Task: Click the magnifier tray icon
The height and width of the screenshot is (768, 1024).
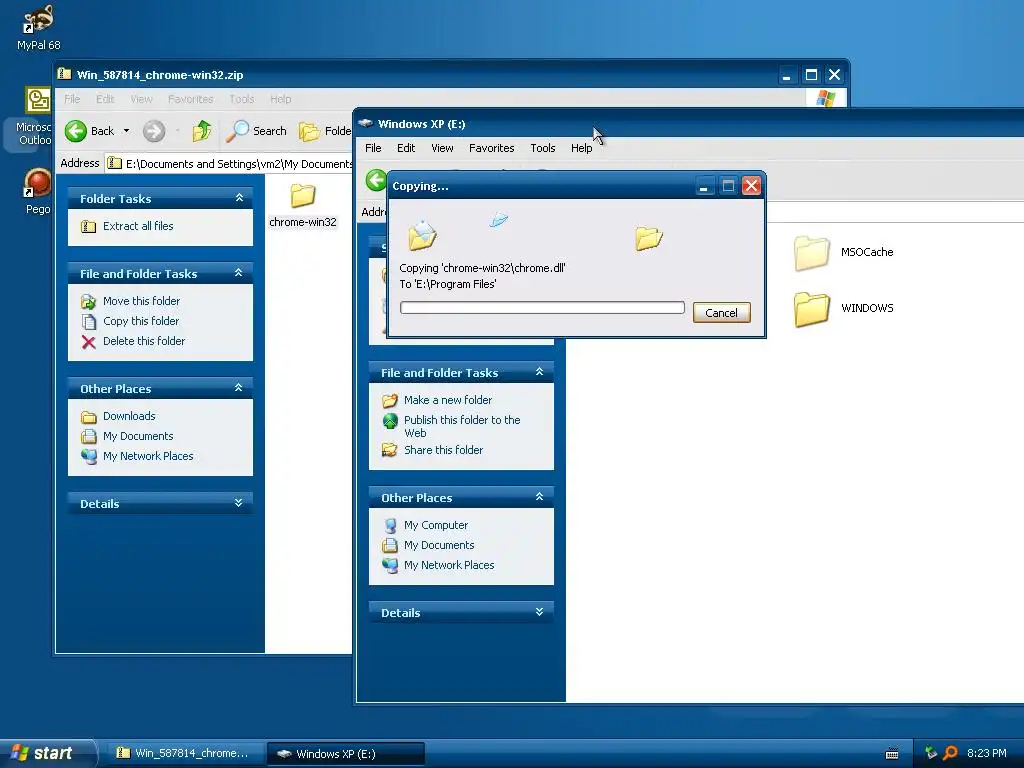Action: tap(950, 753)
